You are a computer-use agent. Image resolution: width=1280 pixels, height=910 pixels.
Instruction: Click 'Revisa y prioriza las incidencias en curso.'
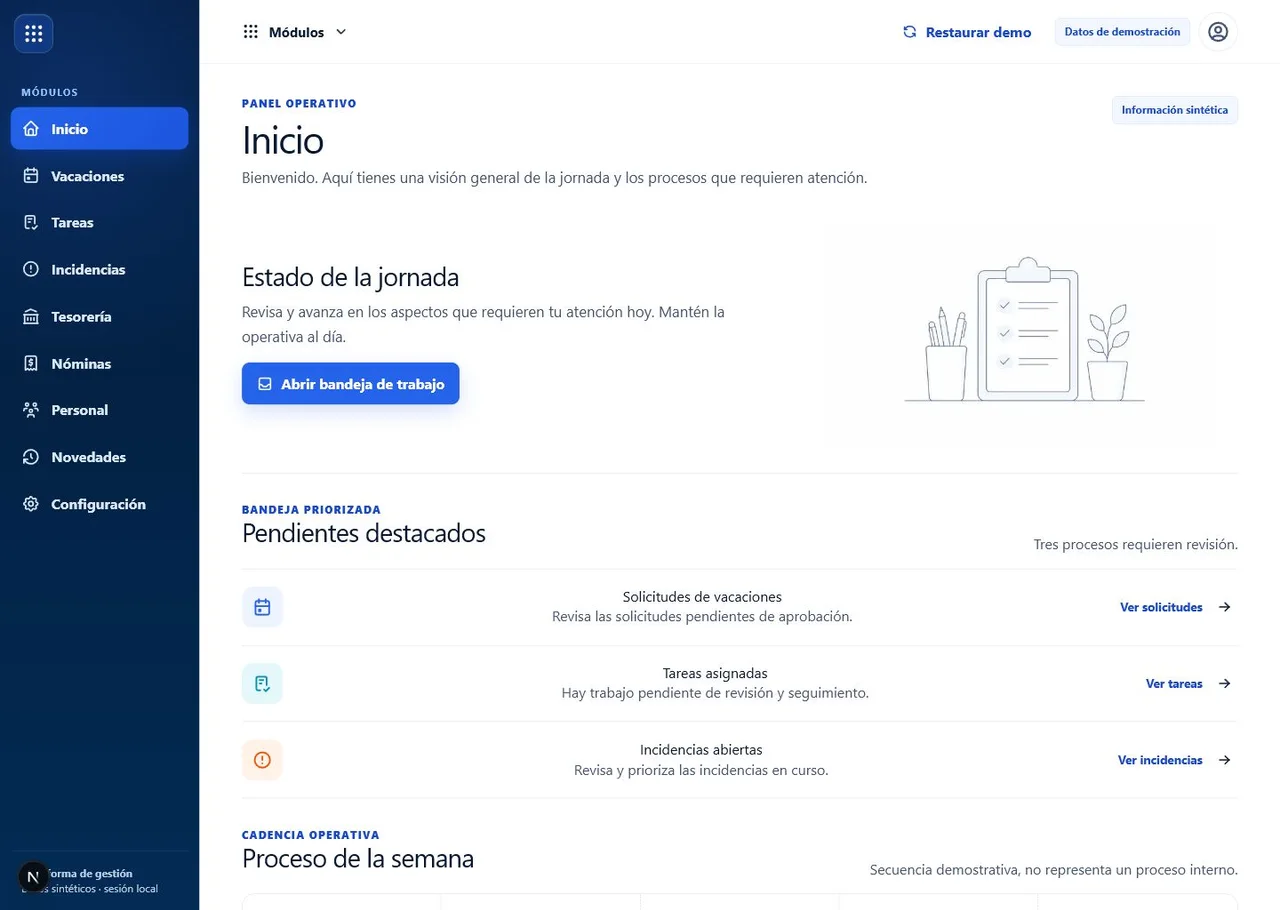(x=701, y=770)
